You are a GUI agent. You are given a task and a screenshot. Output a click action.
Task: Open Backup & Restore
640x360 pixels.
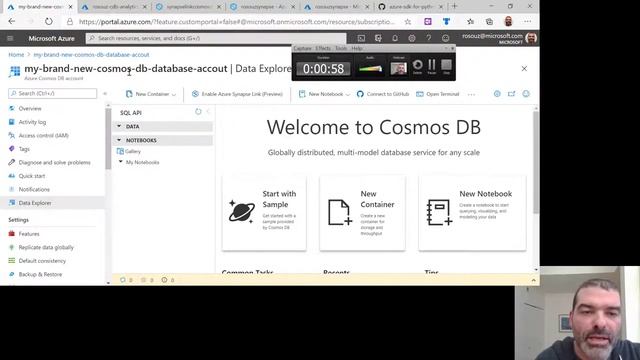pos(40,274)
